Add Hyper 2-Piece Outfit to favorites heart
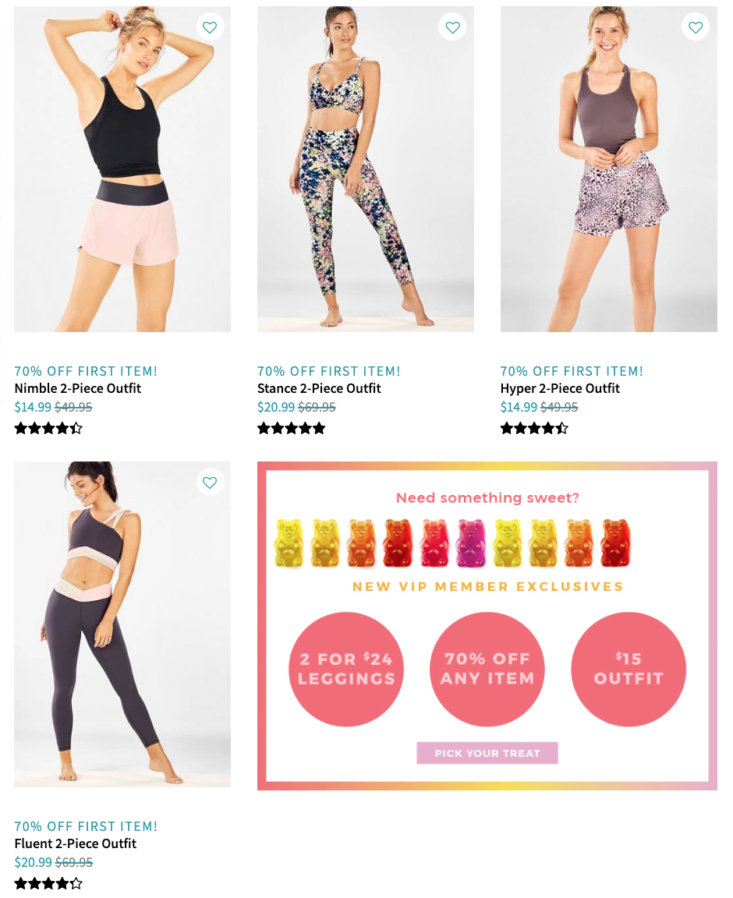The width and height of the screenshot is (733, 898). click(x=695, y=27)
